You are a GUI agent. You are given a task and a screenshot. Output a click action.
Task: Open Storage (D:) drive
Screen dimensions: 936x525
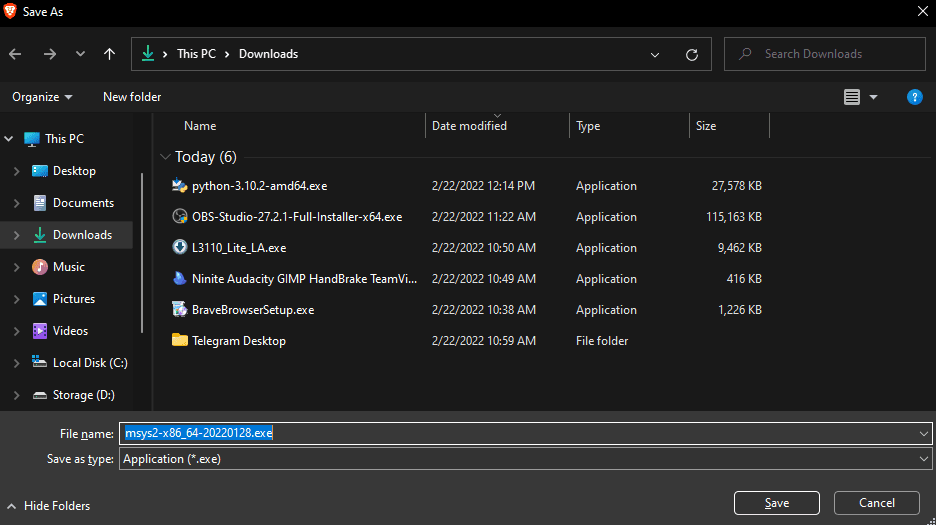click(x=84, y=395)
